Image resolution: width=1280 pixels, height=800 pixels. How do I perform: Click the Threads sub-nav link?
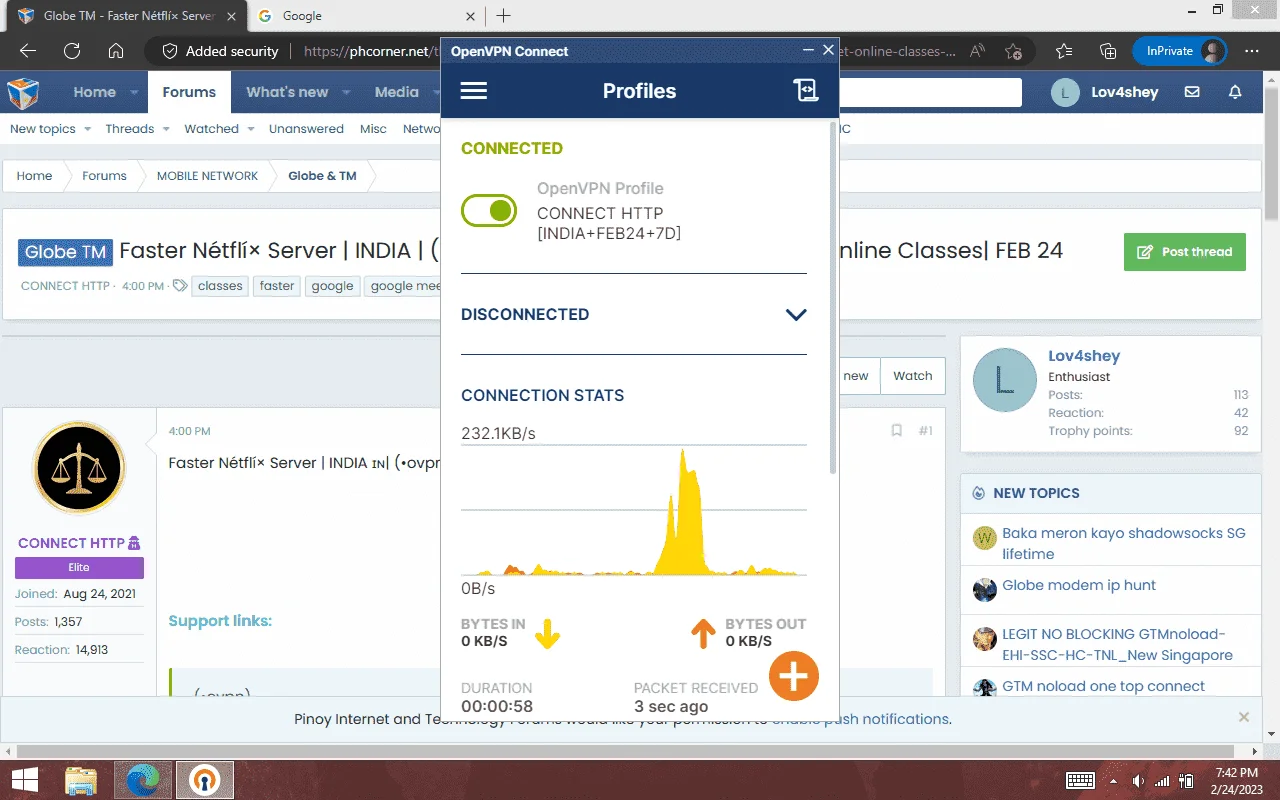pos(130,129)
